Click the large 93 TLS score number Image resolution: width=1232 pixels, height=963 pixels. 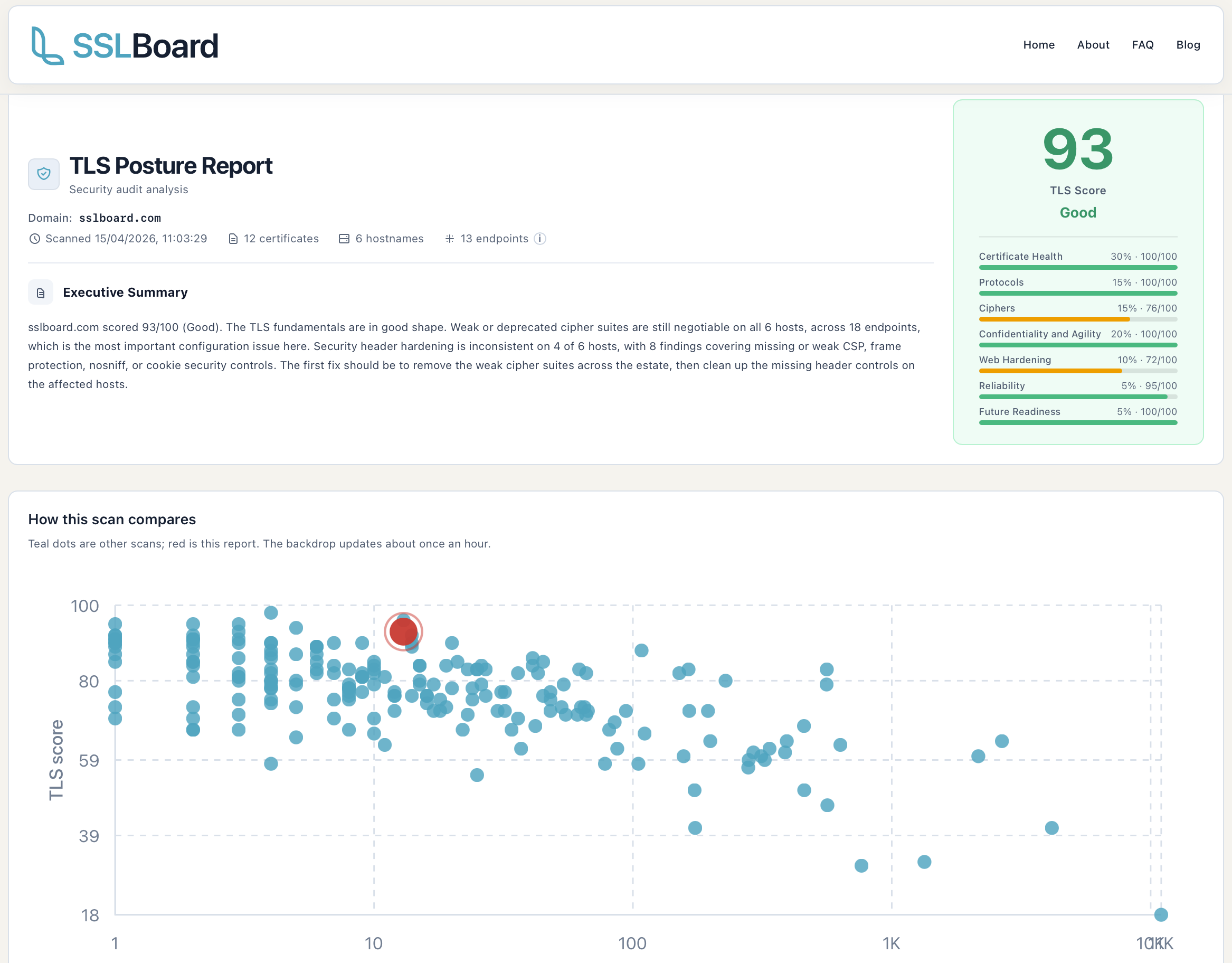tap(1077, 149)
